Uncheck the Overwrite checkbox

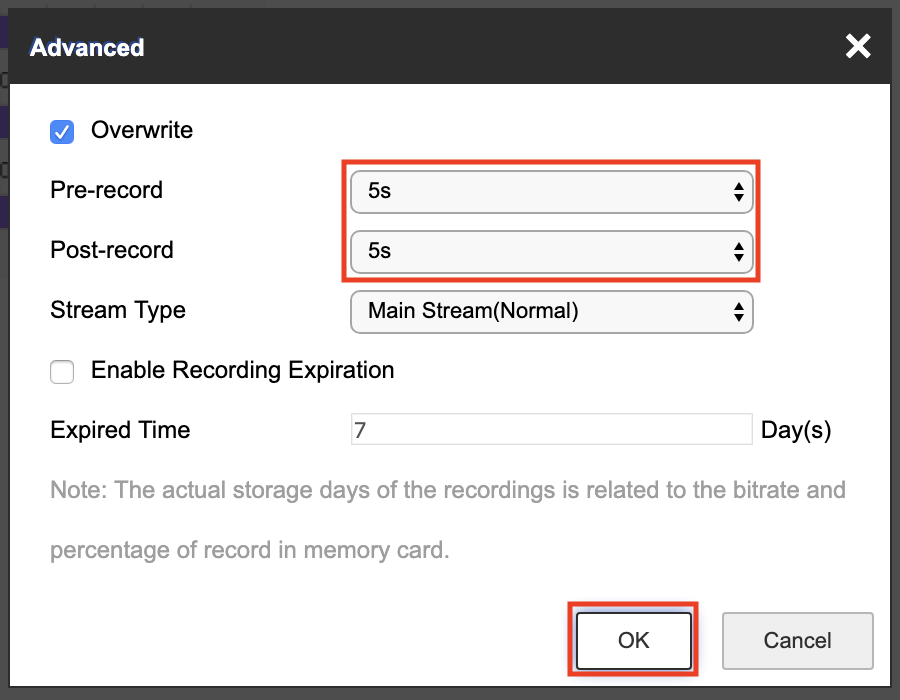point(62,132)
